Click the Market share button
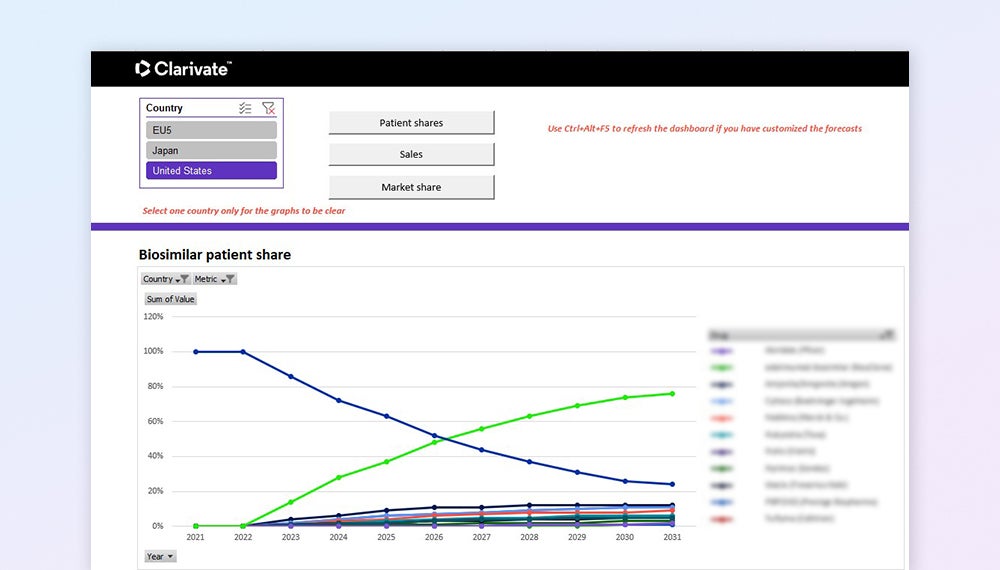 point(411,187)
